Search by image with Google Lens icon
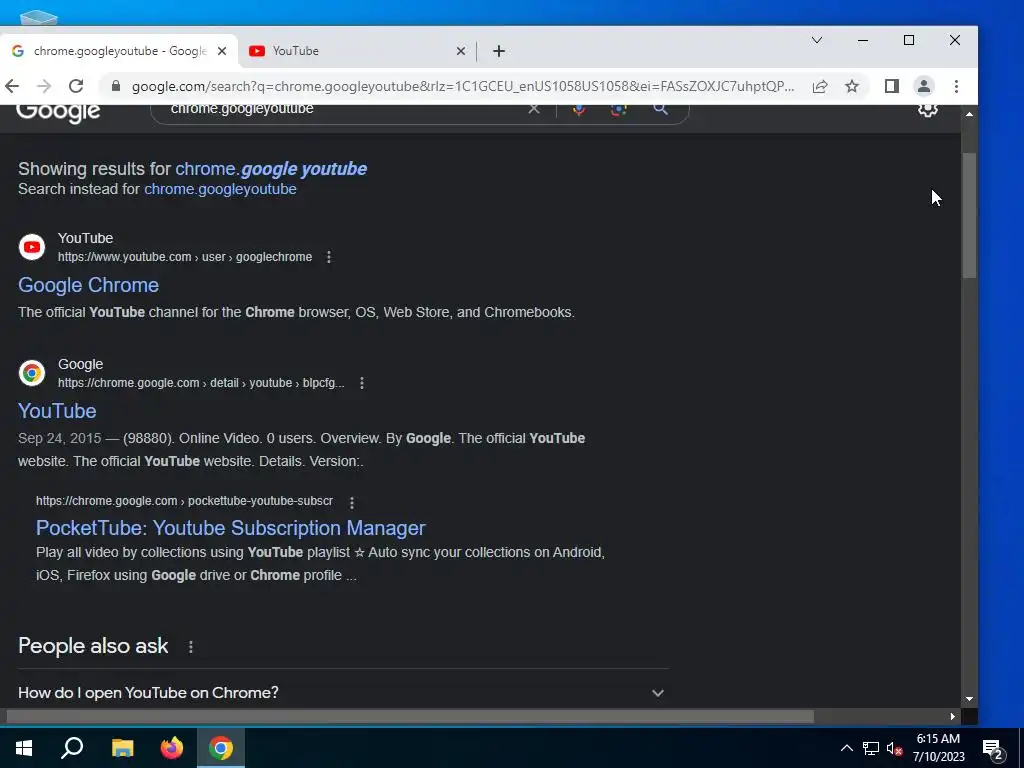1024x768 pixels. click(x=618, y=109)
